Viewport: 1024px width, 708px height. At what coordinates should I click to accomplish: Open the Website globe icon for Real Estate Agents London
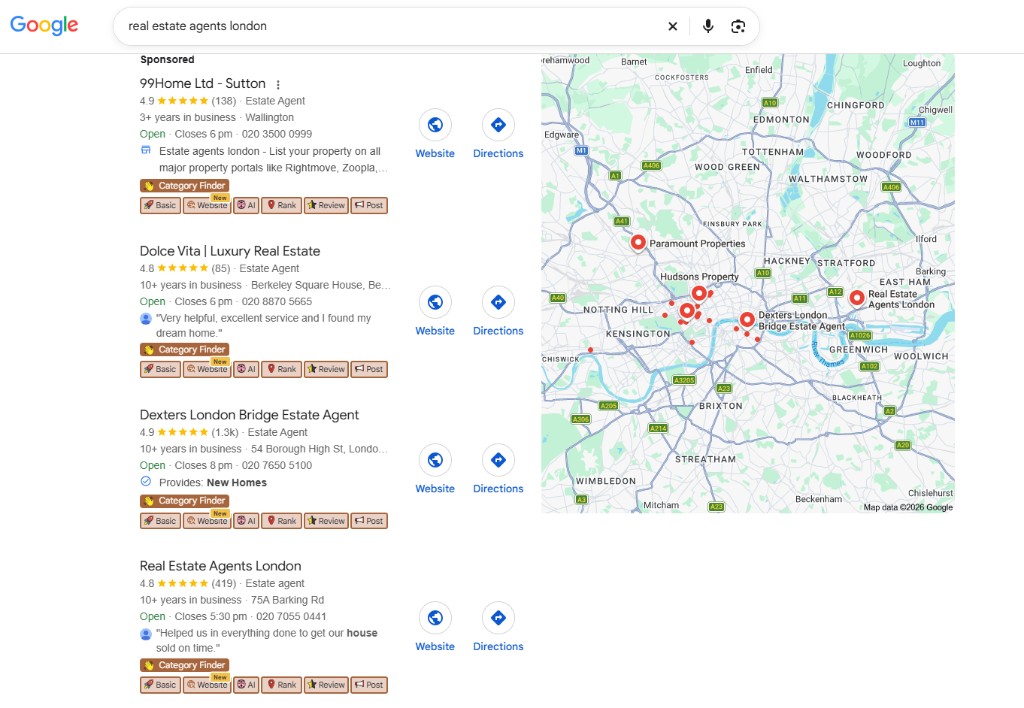pos(435,618)
